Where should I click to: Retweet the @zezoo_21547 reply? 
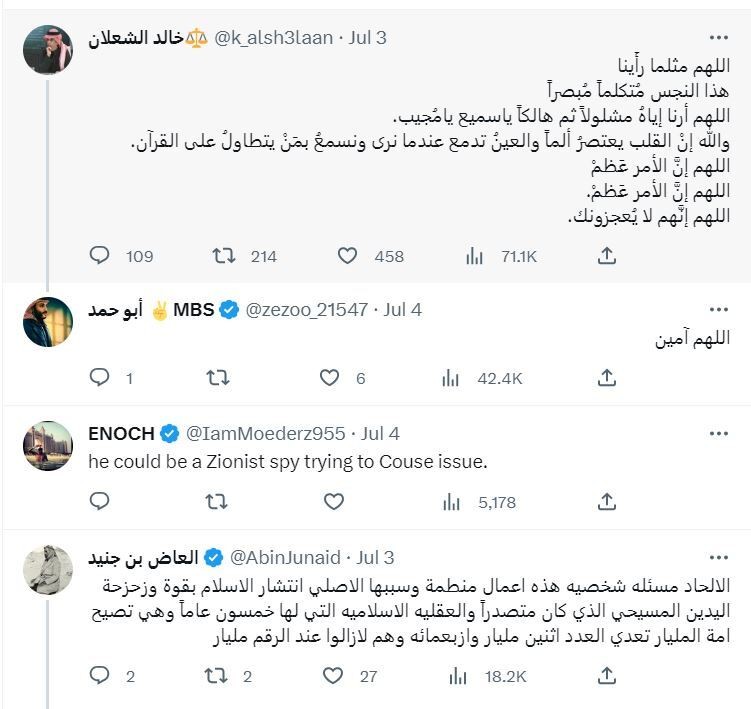point(216,378)
